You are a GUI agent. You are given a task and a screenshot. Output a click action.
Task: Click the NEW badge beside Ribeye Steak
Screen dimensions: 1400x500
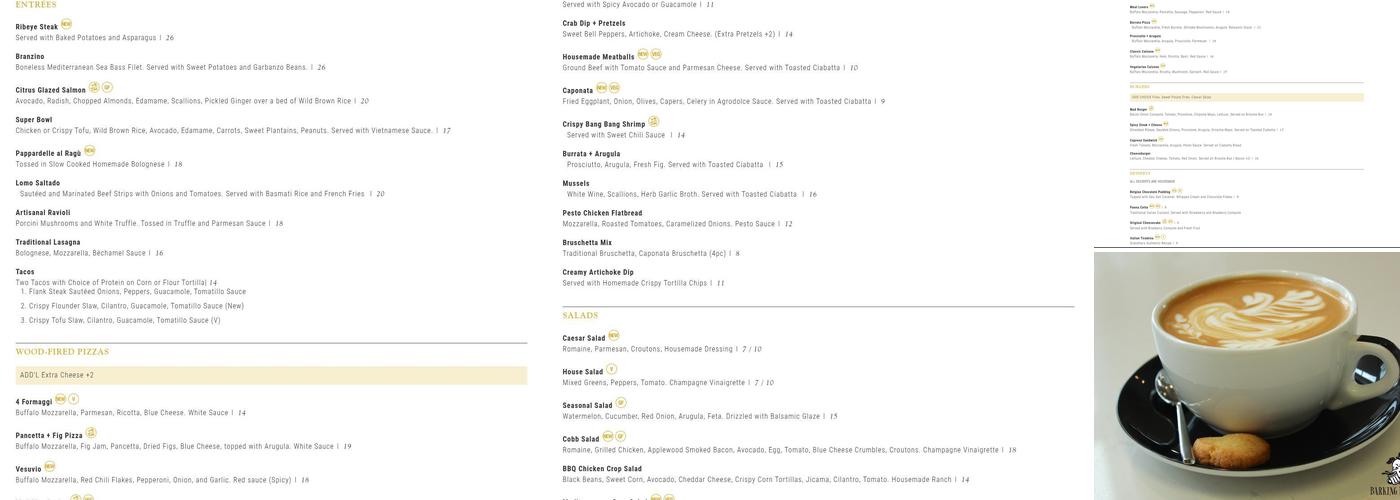pyautogui.click(x=66, y=24)
